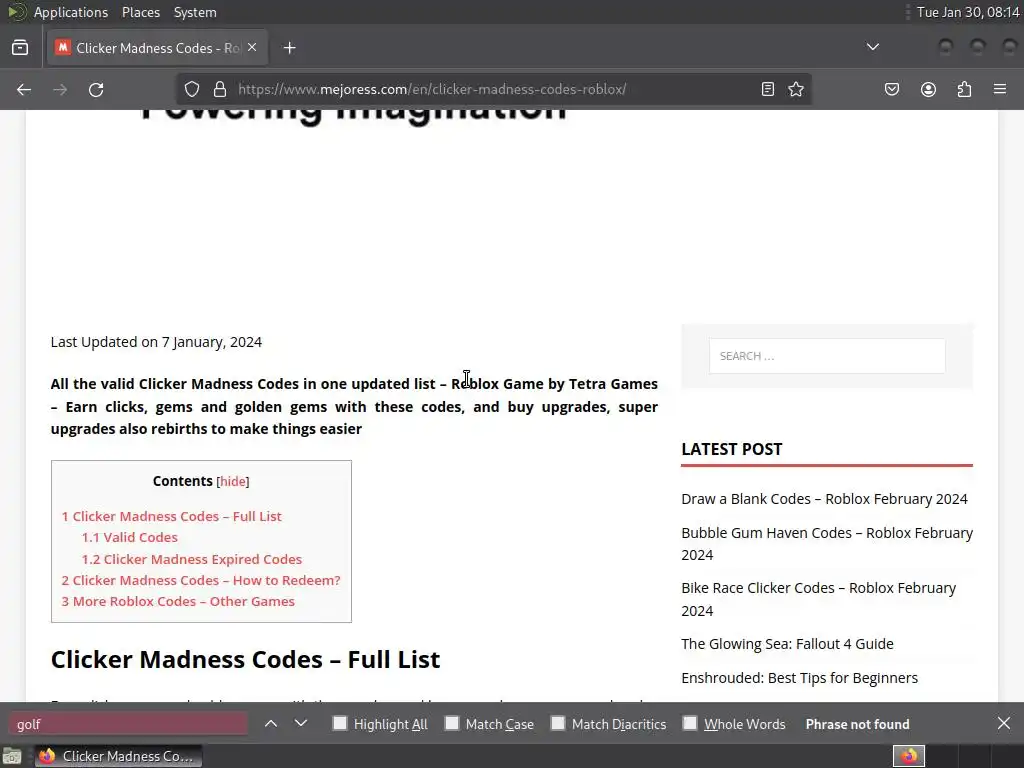This screenshot has width=1024, height=768.
Task: Click the Applications menu logo icon
Action: pos(17,12)
